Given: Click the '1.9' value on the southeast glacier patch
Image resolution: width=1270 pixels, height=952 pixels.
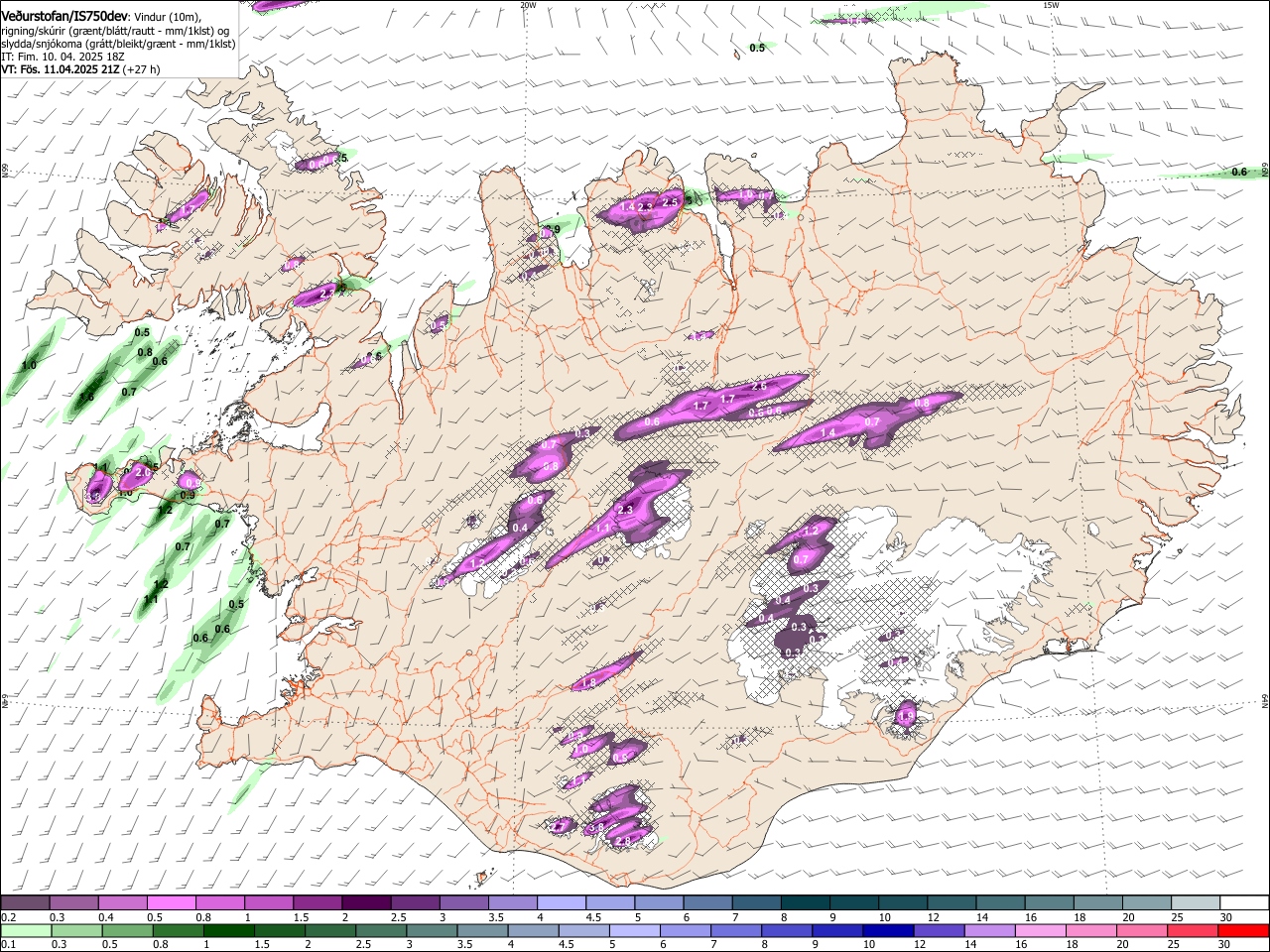Looking at the screenshot, I should point(906,716).
